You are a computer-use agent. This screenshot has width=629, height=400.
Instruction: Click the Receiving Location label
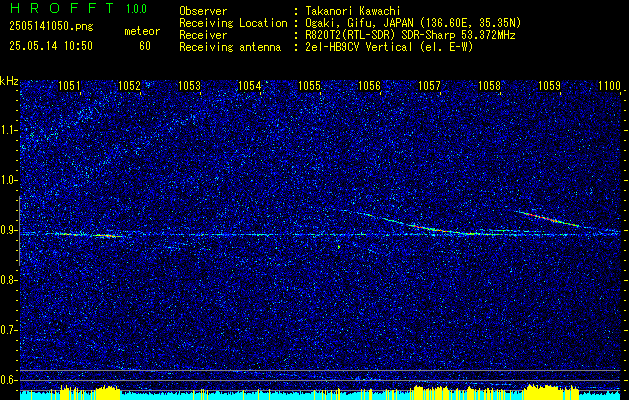233,23
